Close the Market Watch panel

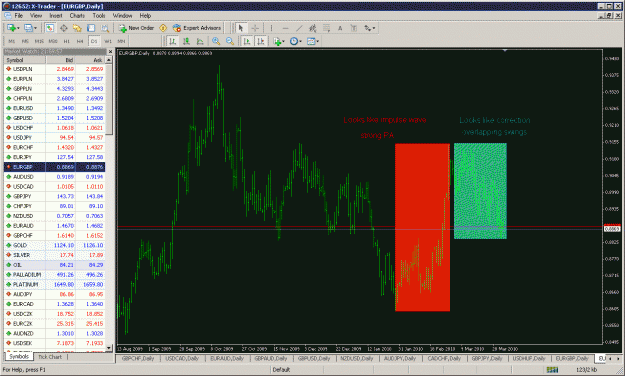click(110, 51)
